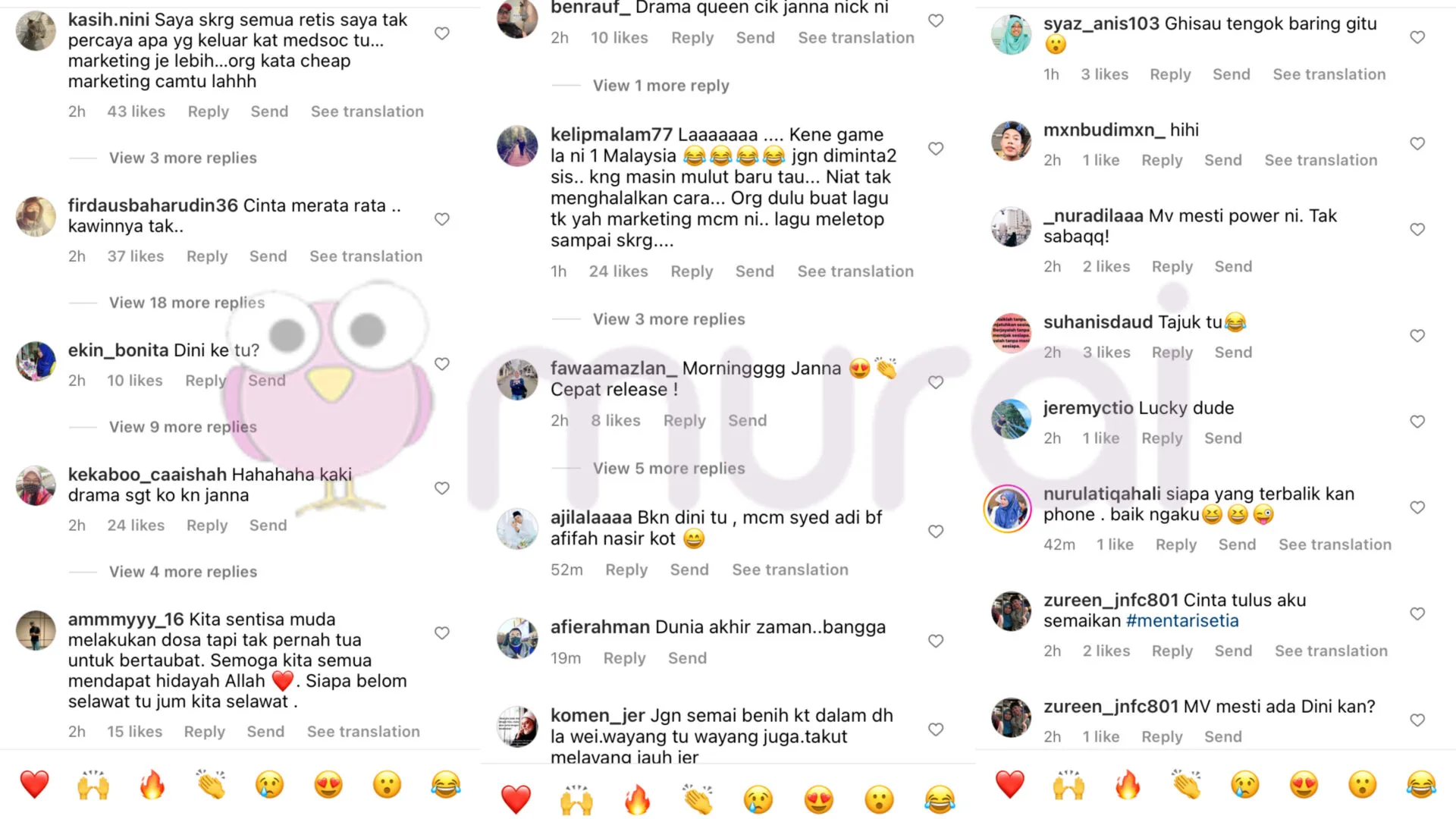This screenshot has width=1456, height=819.
Task: Like jeremyctio's Lucky dude comment
Action: (1417, 422)
